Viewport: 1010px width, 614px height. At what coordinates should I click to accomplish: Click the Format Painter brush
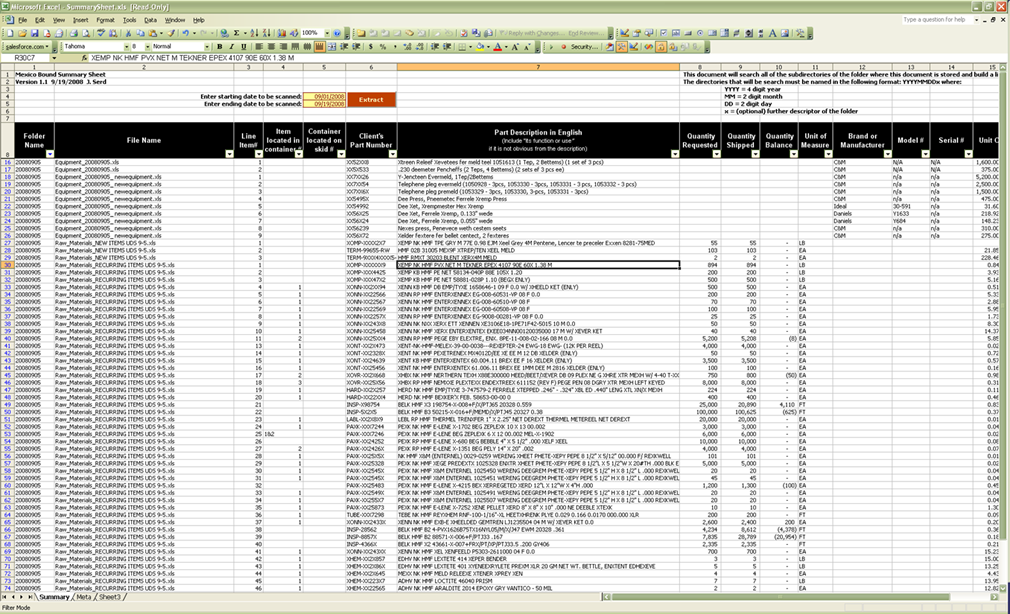(x=171, y=33)
